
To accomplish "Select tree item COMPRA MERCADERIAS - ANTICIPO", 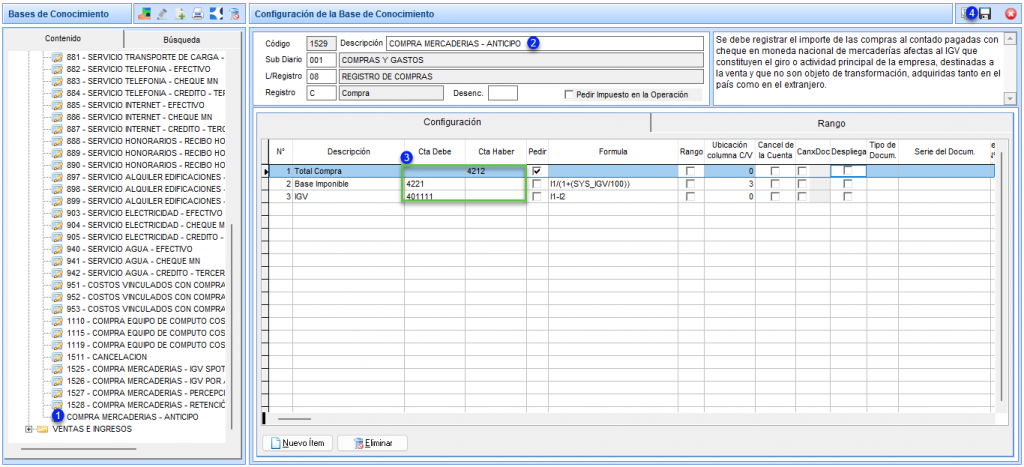I will point(133,417).
